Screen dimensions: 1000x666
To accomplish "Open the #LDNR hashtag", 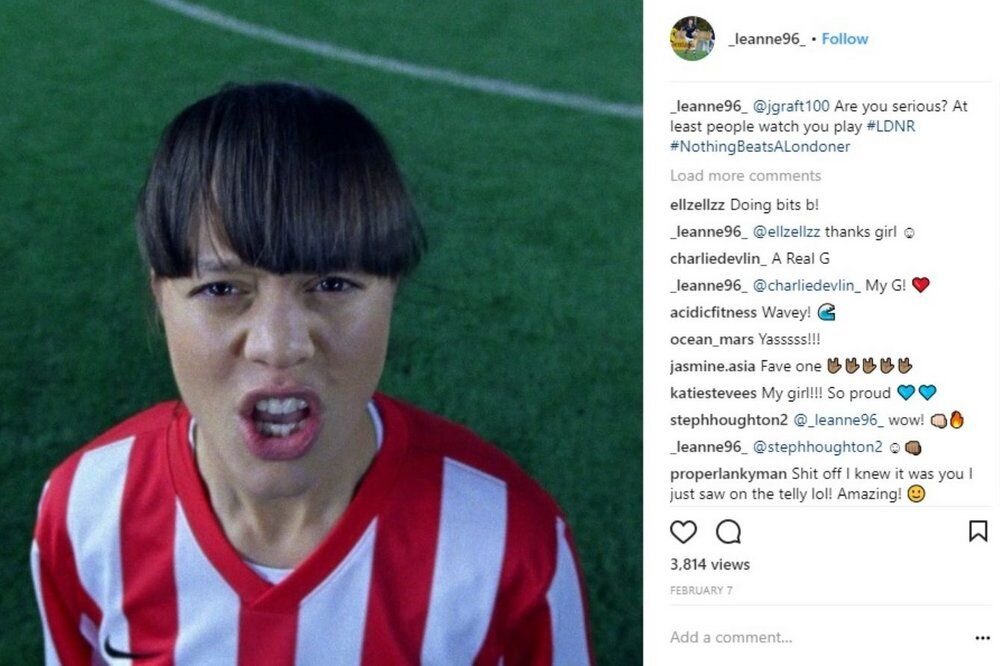I will tap(890, 126).
